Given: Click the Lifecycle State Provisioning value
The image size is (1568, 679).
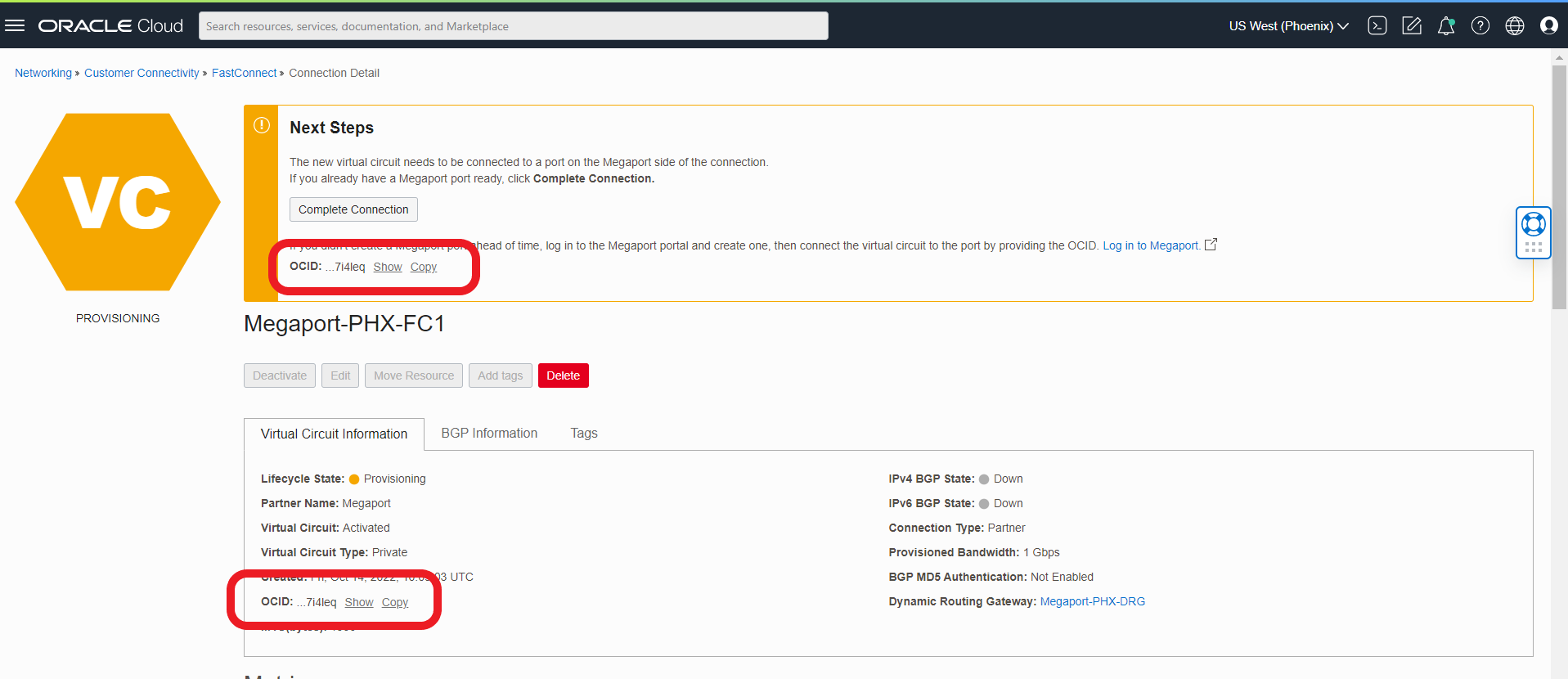Looking at the screenshot, I should point(394,479).
